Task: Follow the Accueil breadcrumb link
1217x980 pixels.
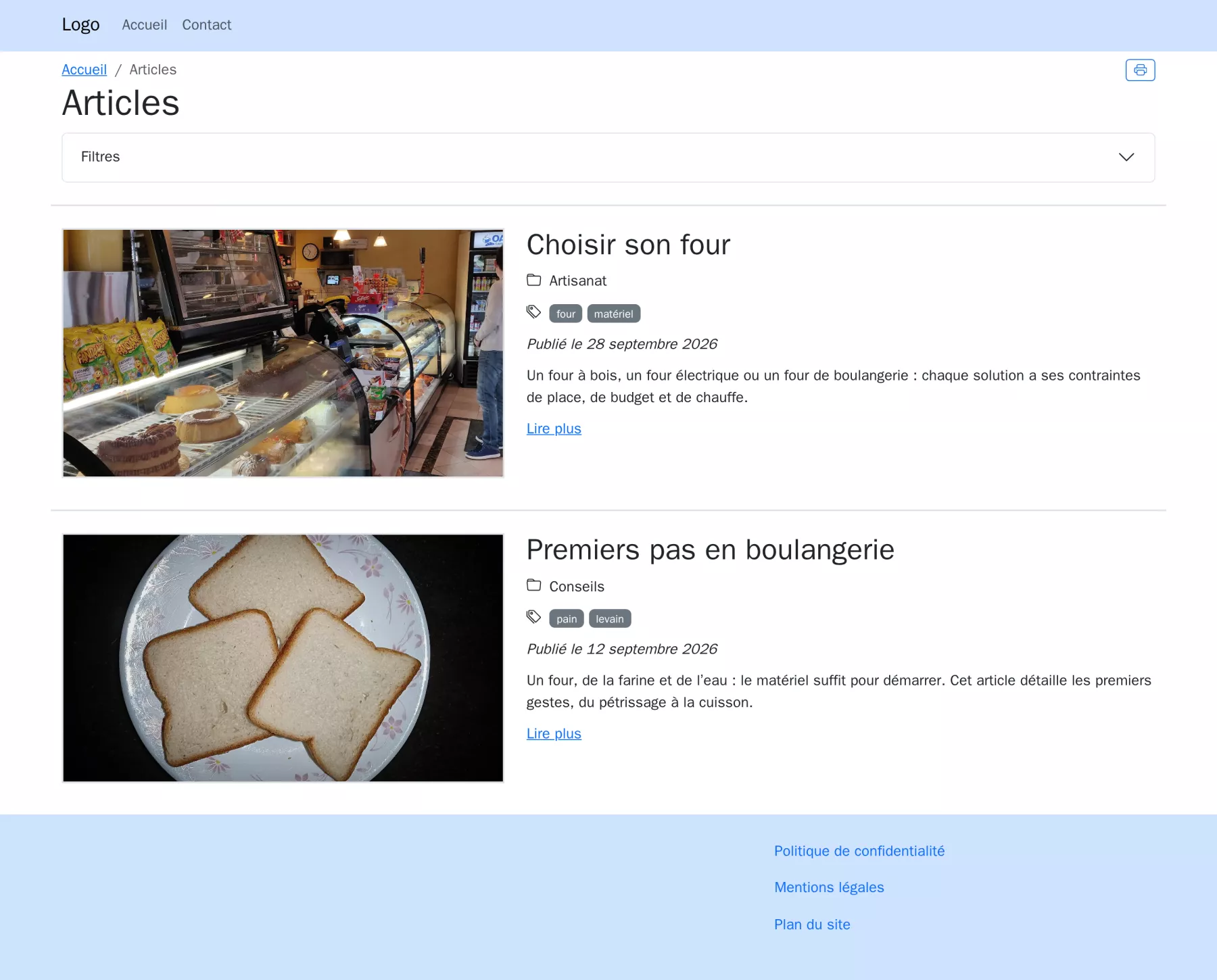Action: [85, 70]
